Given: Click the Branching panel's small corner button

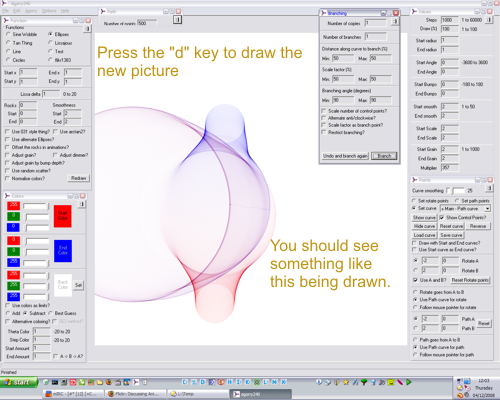Looking at the screenshot, I should (x=395, y=22).
